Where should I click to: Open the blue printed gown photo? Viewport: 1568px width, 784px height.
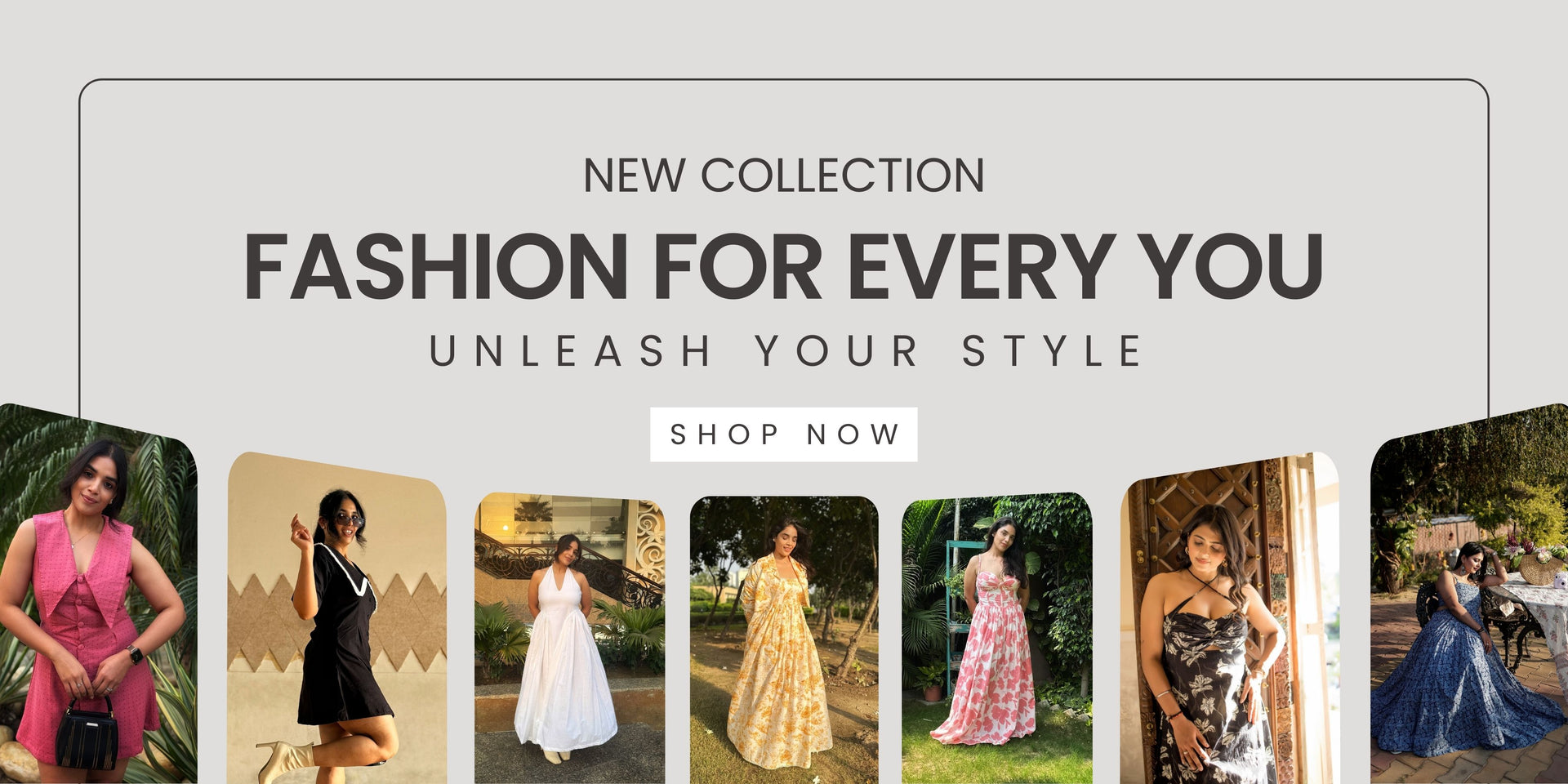(x=1469, y=594)
